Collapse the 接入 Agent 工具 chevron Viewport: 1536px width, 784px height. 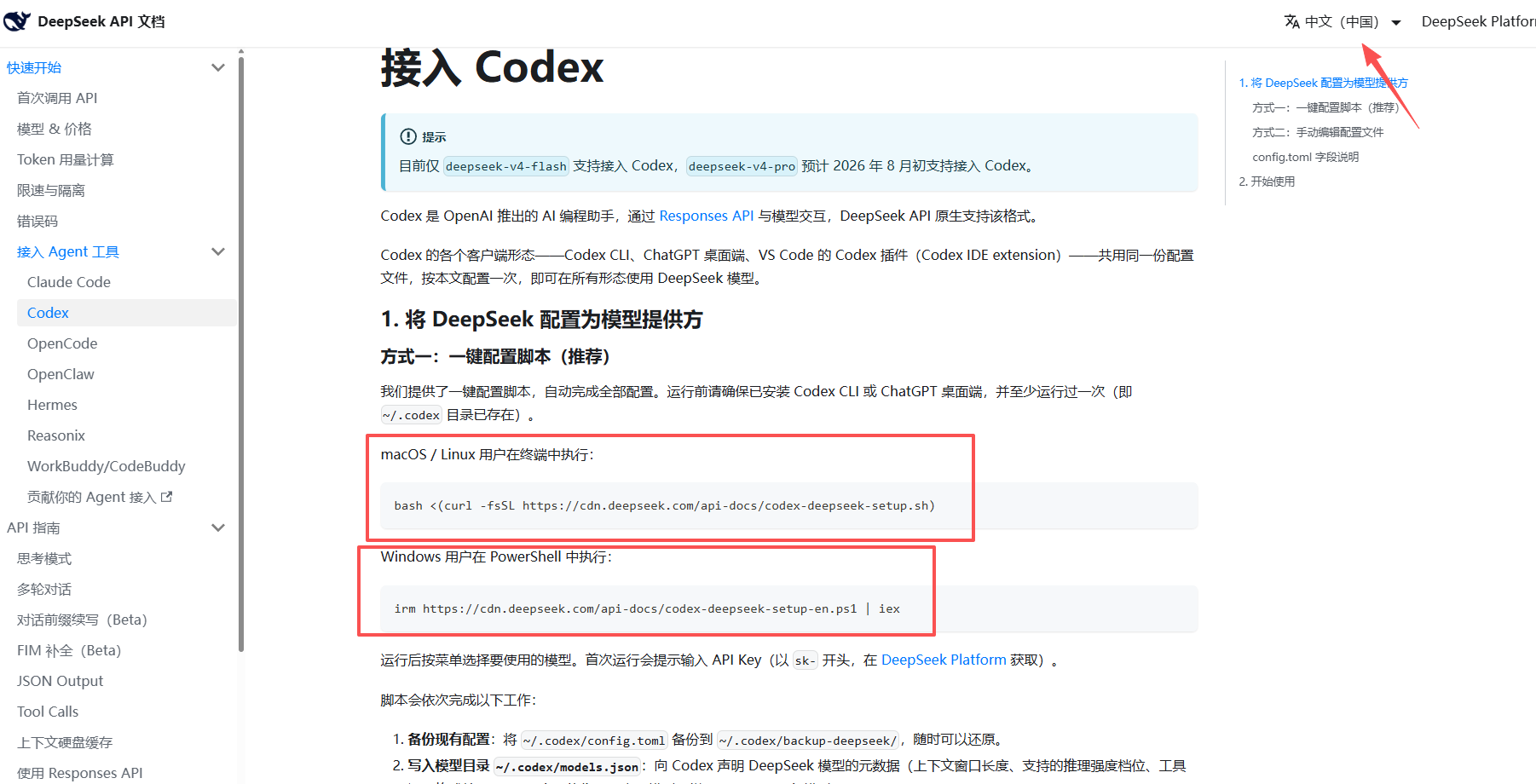coord(218,251)
